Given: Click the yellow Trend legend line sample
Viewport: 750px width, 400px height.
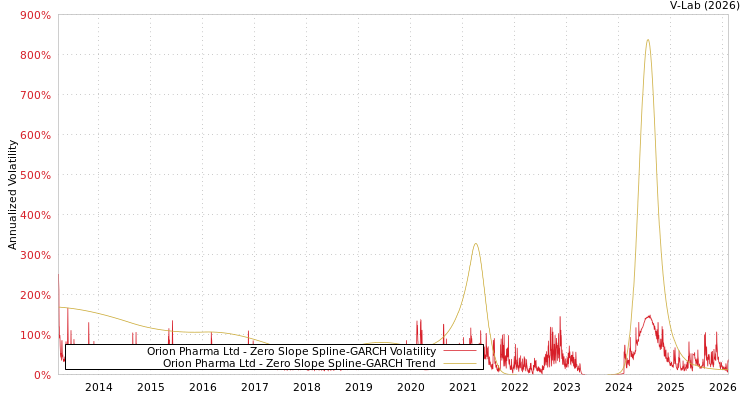Looking at the screenshot, I should point(460,363).
